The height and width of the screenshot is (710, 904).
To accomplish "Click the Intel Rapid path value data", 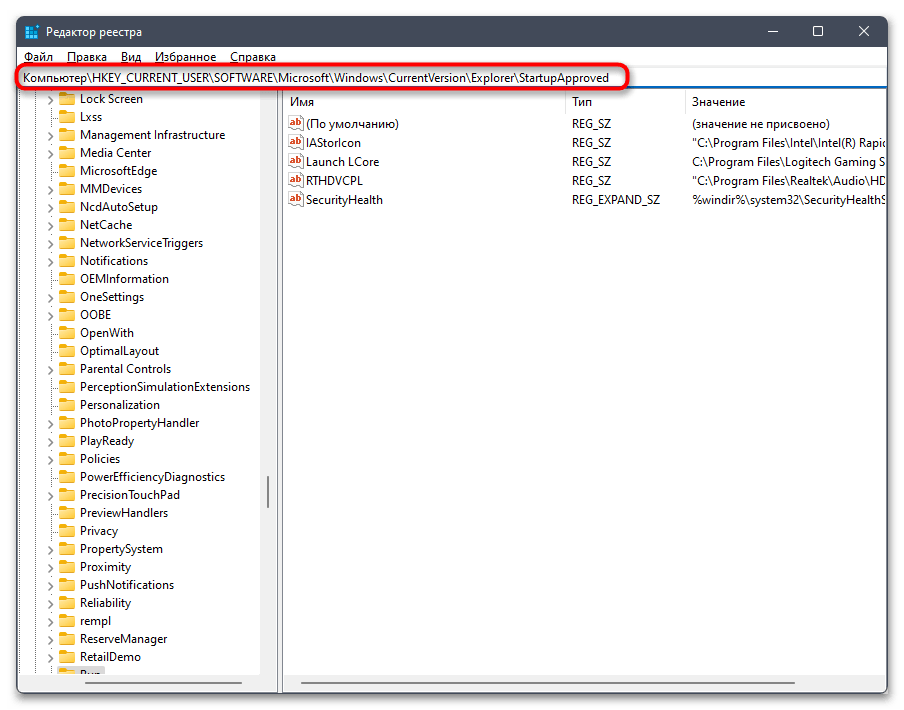I will [x=788, y=142].
